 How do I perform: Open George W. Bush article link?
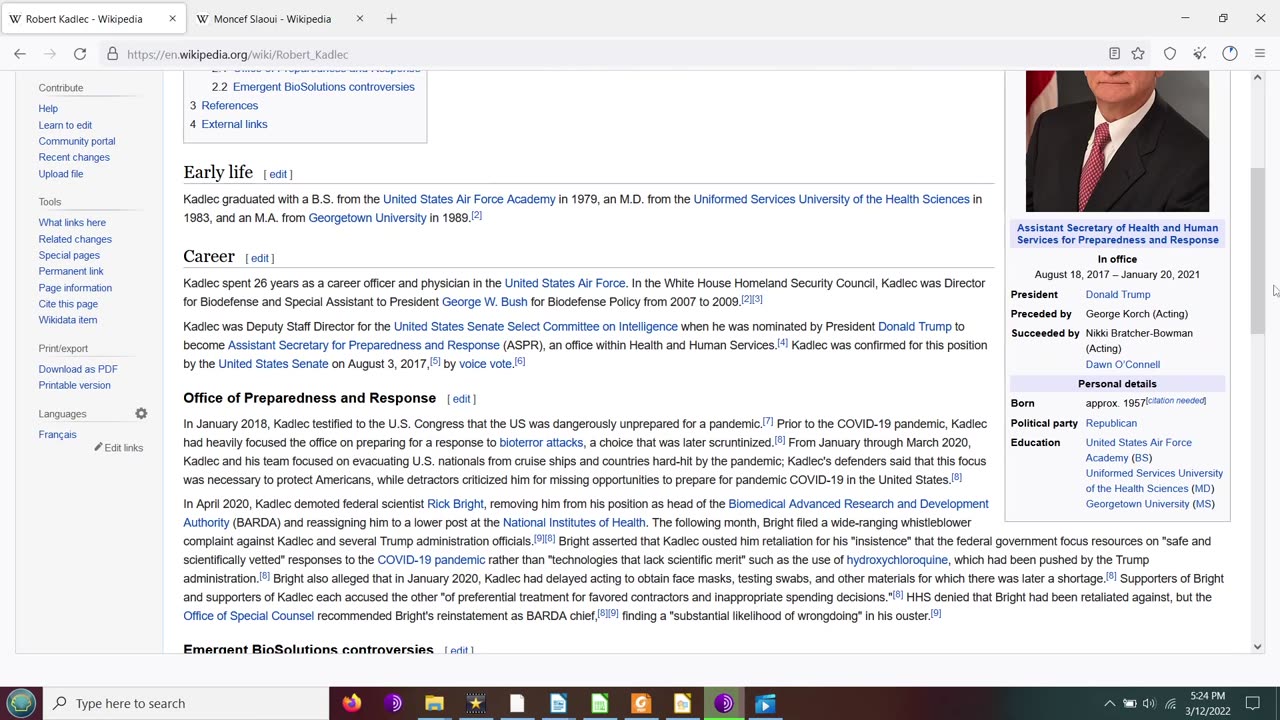click(484, 301)
